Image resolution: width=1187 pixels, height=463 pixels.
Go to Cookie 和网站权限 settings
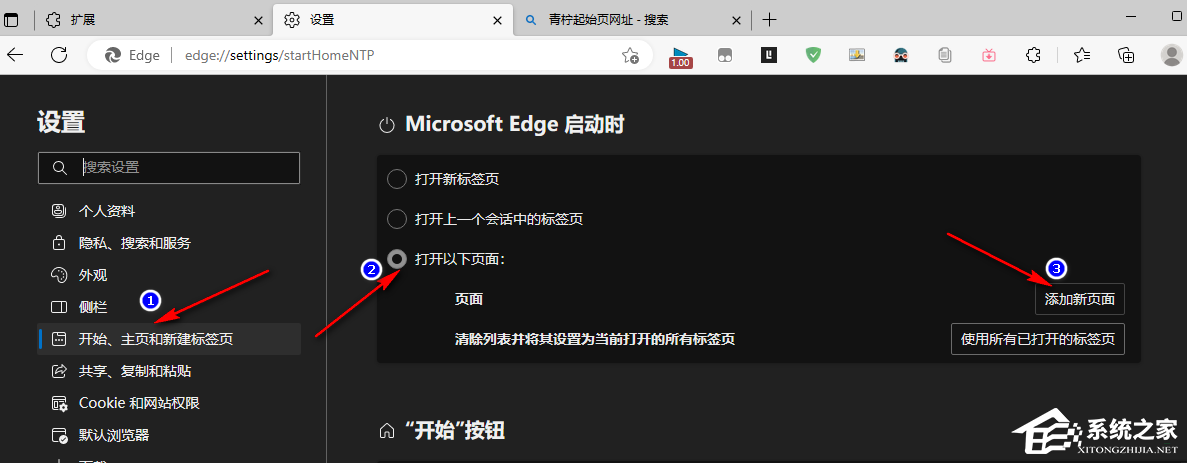tap(139, 403)
